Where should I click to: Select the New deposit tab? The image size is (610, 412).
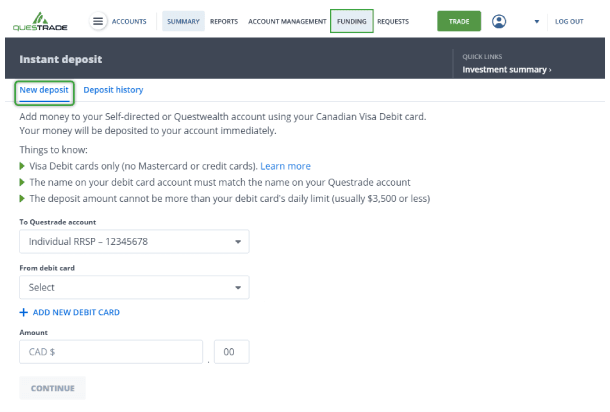click(x=45, y=90)
